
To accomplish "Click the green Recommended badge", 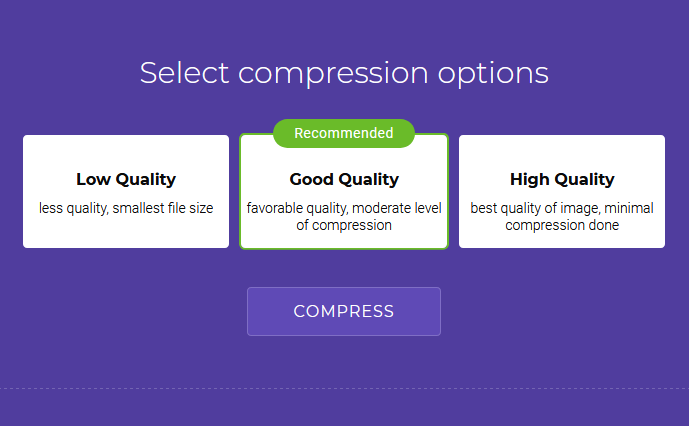I will pyautogui.click(x=344, y=133).
